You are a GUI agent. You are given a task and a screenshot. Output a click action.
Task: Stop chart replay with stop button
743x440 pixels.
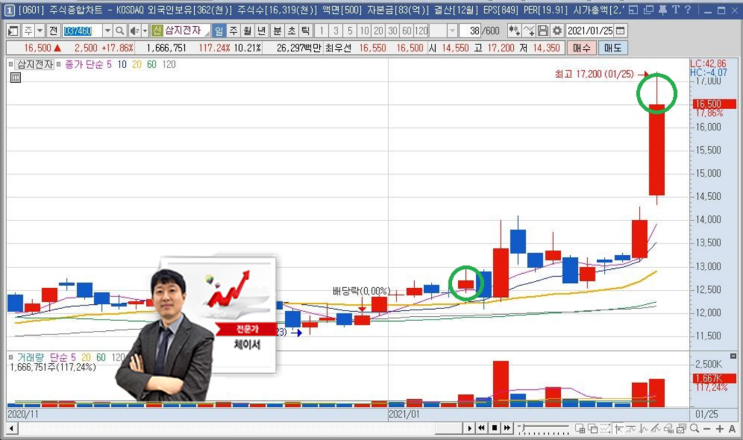point(494,428)
